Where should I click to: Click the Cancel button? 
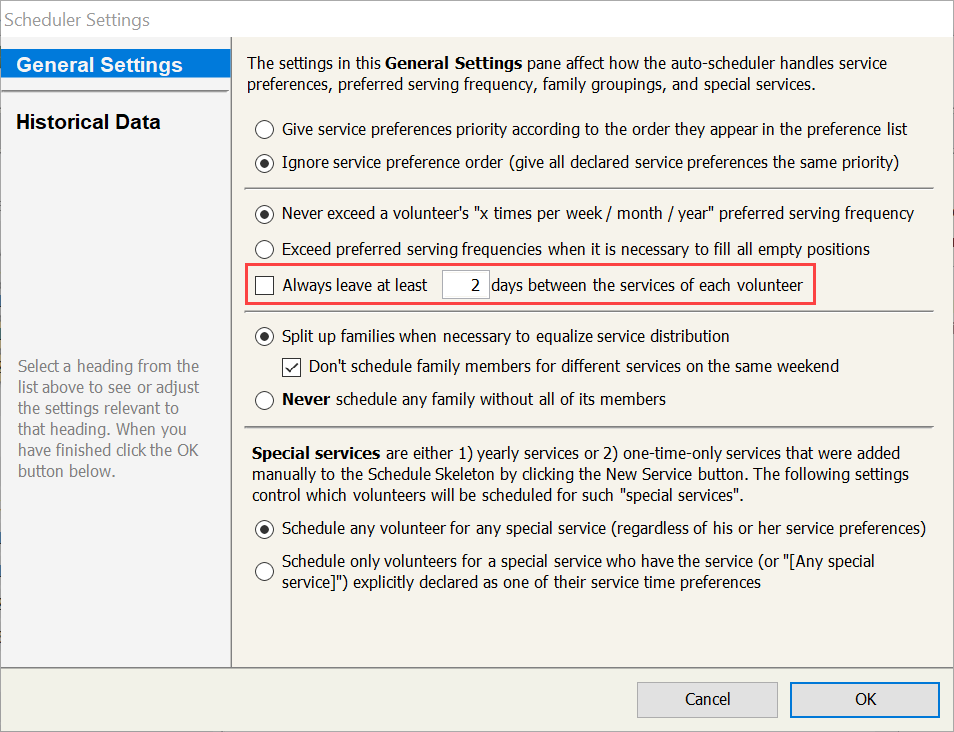click(x=707, y=699)
